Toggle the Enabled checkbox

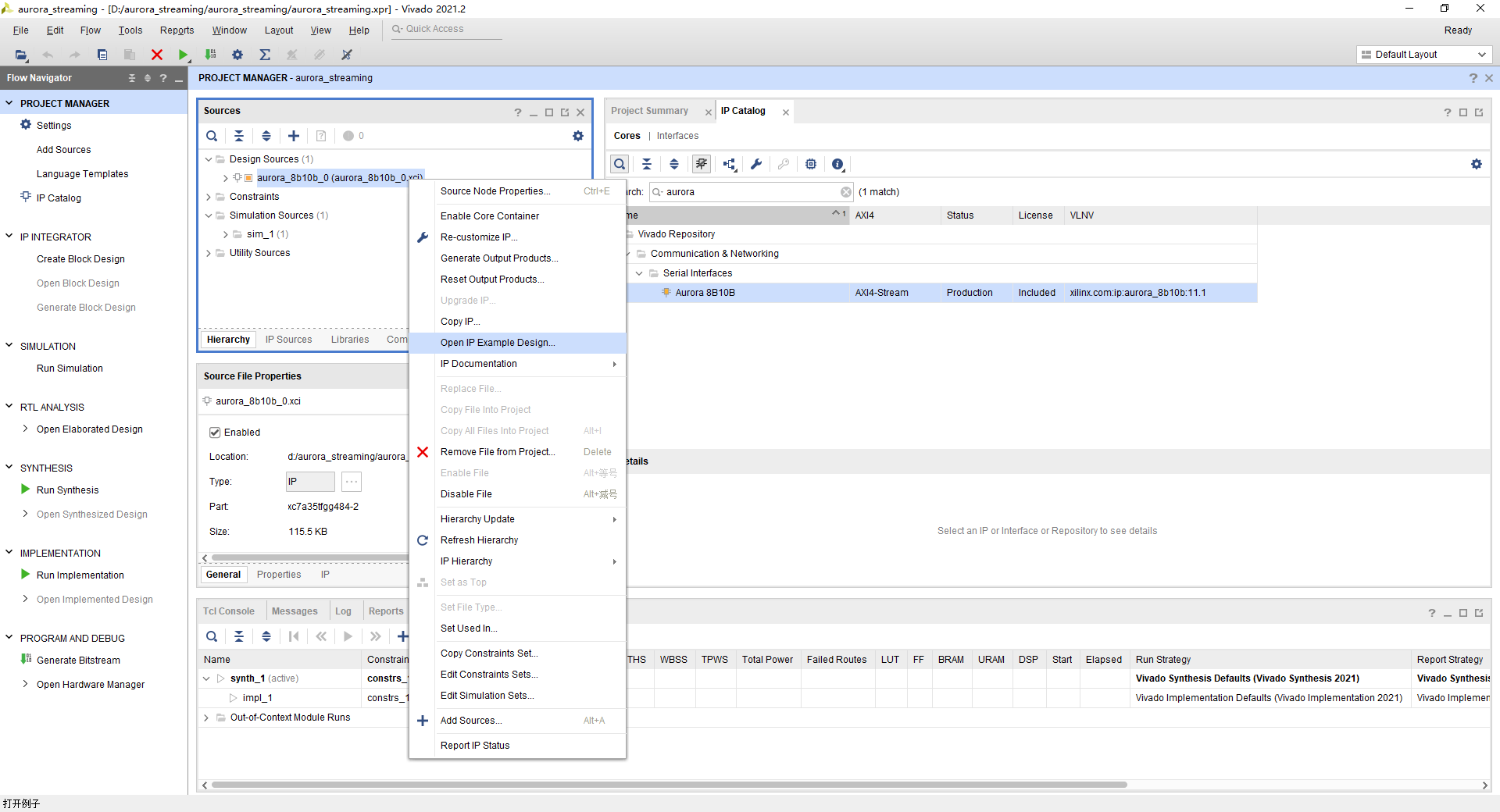pyautogui.click(x=215, y=433)
